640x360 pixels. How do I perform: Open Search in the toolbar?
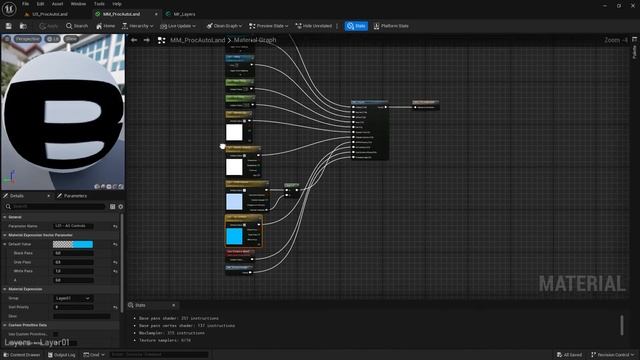(x=77, y=26)
